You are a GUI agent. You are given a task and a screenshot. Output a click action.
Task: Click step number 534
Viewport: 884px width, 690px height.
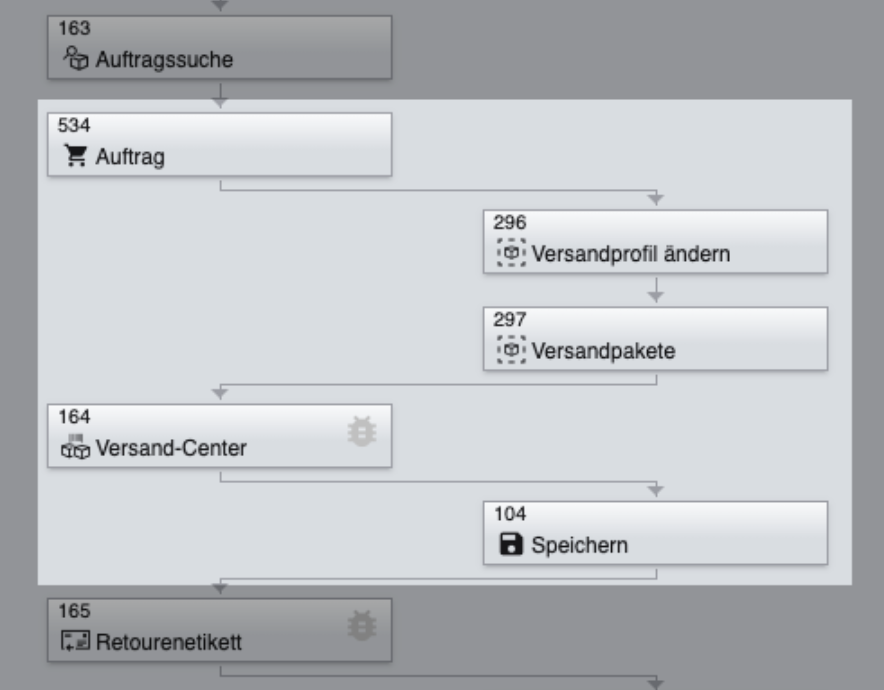73,125
